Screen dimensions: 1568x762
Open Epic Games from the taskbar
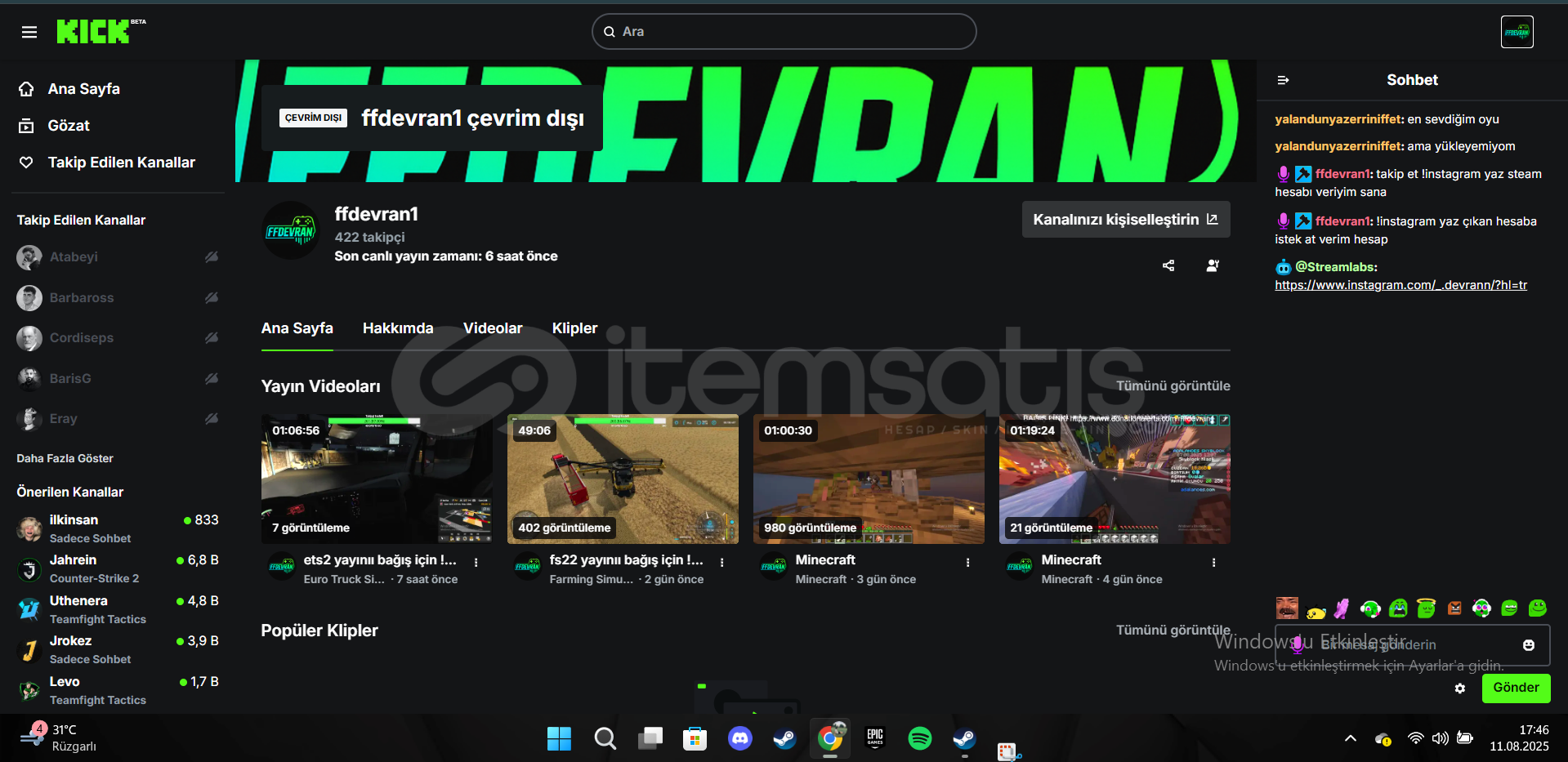[x=874, y=739]
